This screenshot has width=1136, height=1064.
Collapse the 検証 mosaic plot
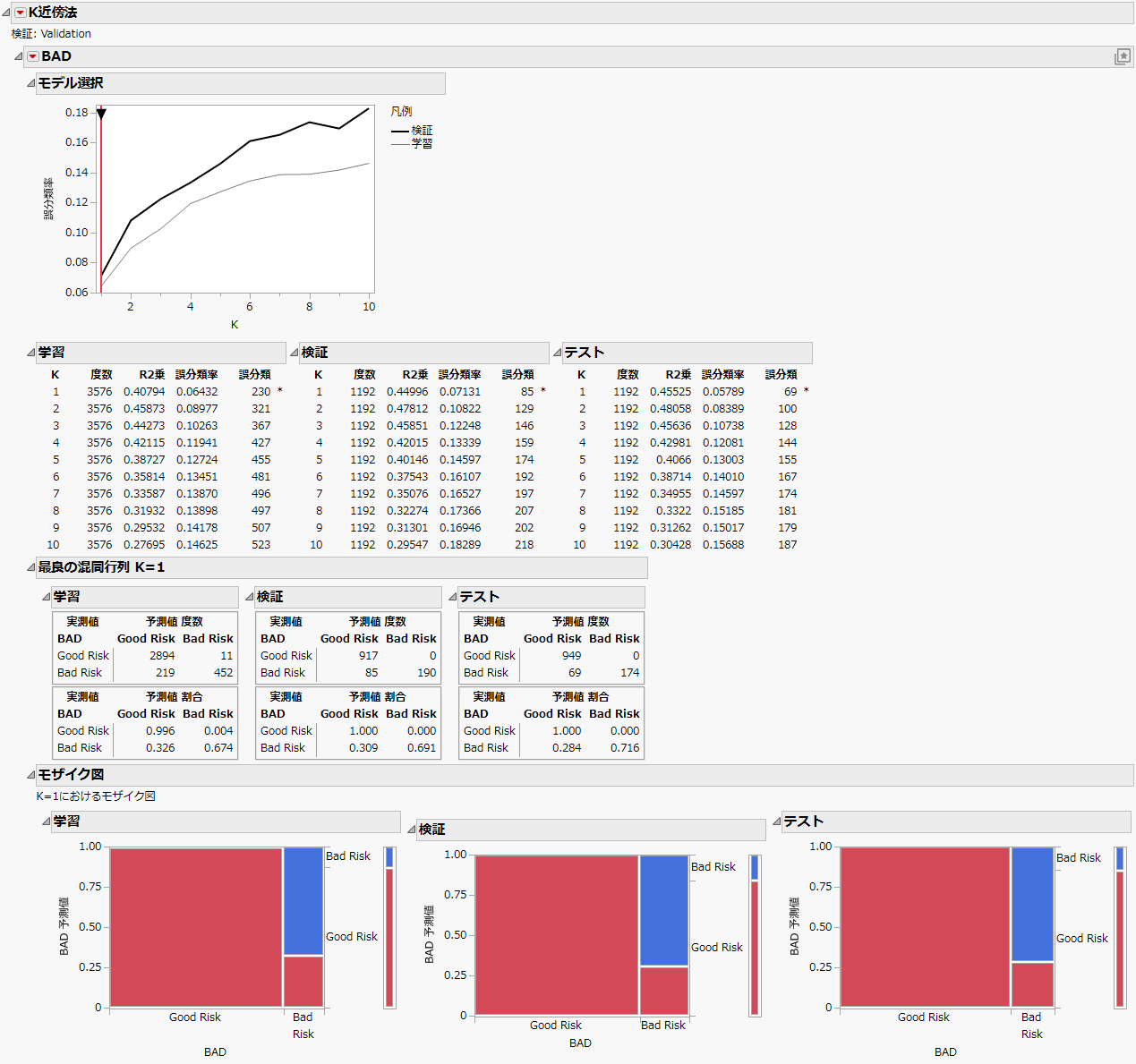[x=412, y=830]
